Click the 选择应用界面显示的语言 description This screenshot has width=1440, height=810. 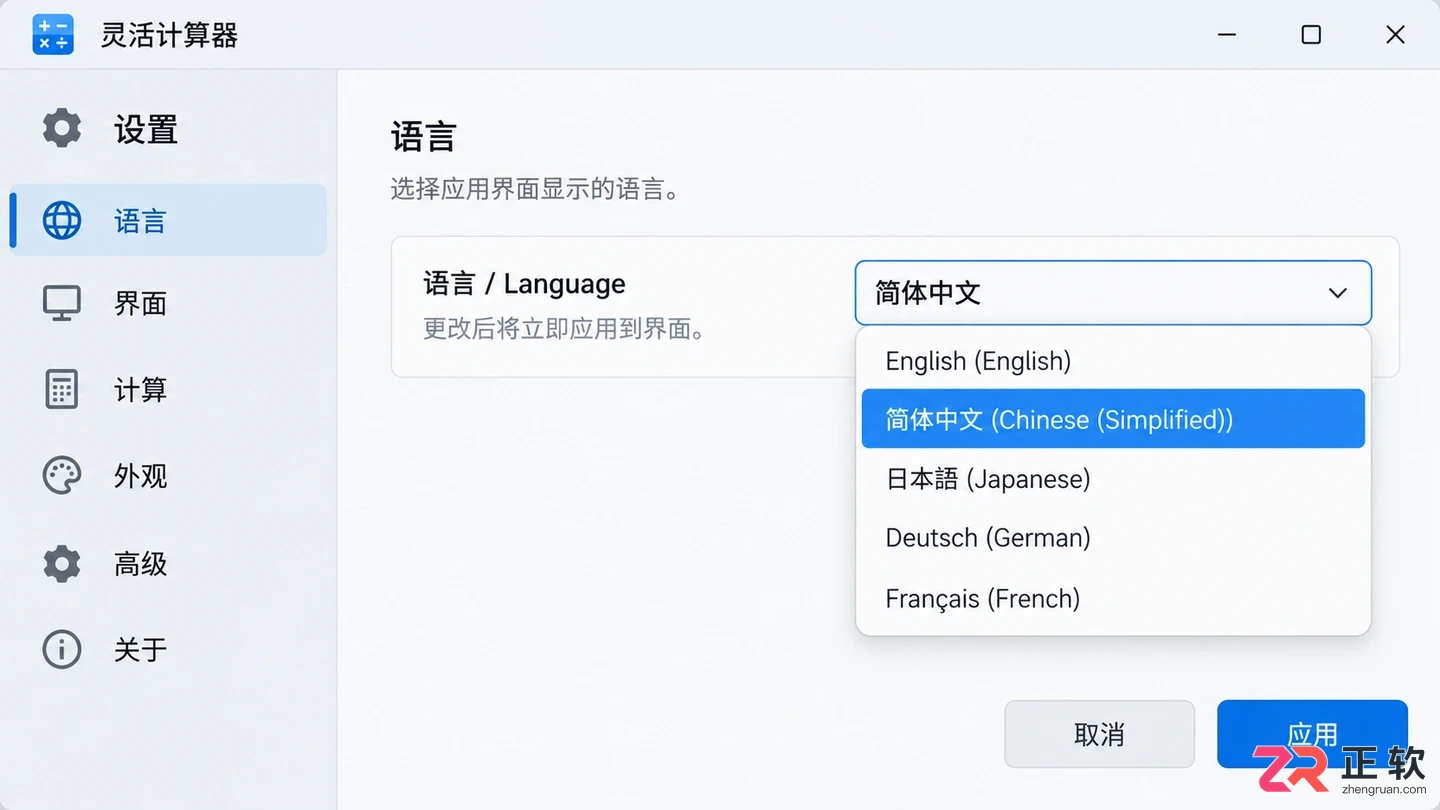pos(535,189)
